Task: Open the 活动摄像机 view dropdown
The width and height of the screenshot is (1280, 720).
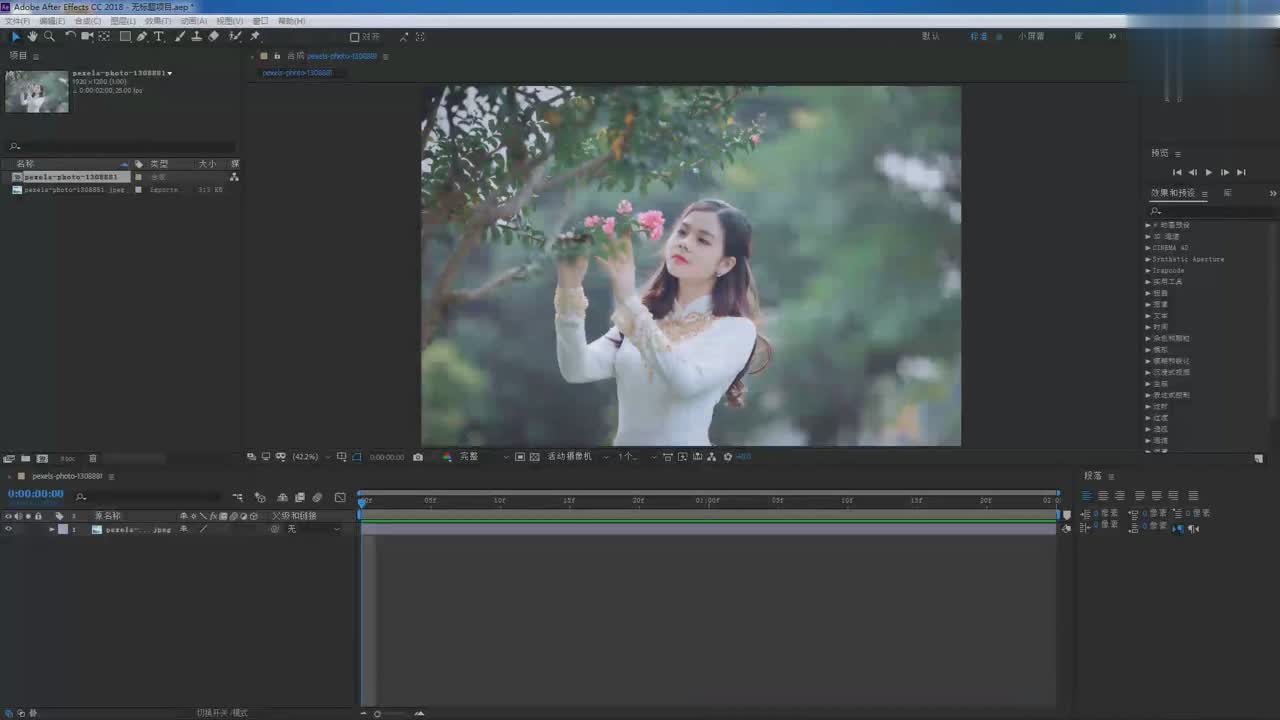Action: point(577,457)
